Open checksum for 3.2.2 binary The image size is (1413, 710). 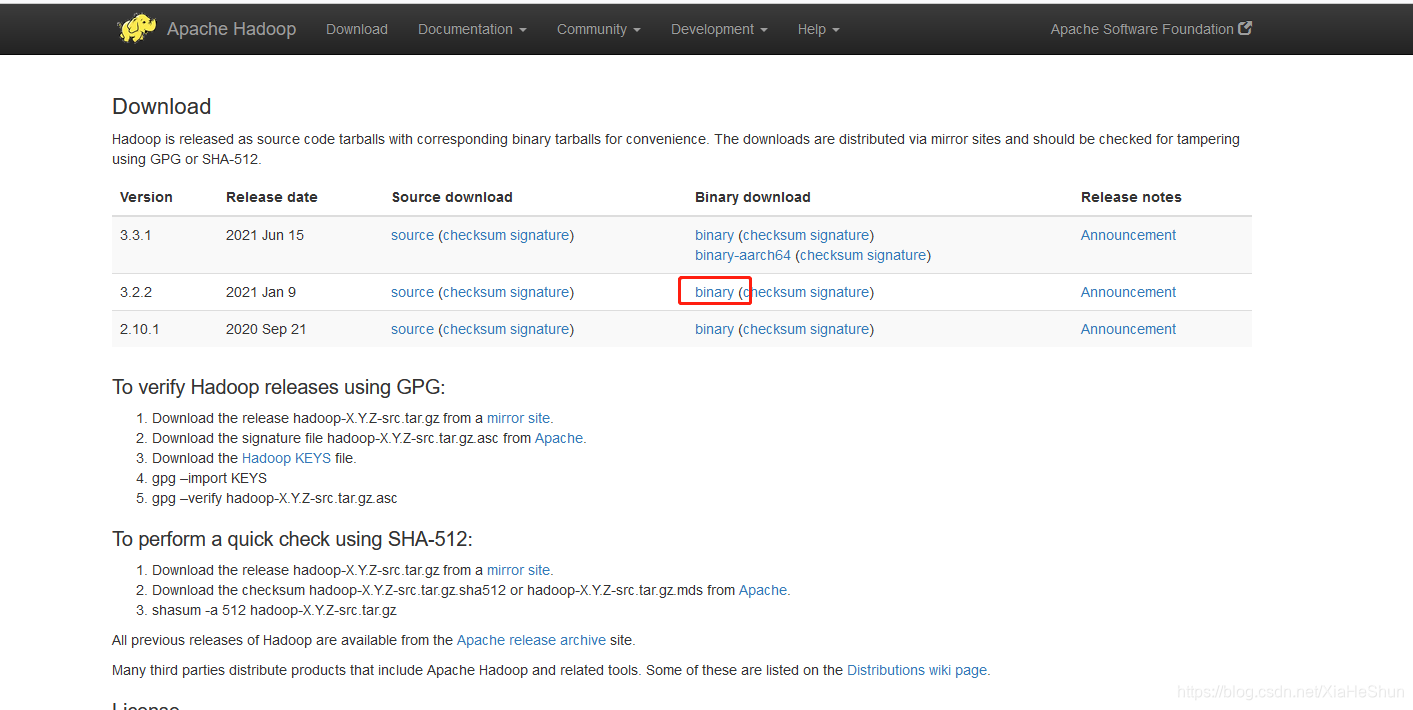click(x=774, y=292)
